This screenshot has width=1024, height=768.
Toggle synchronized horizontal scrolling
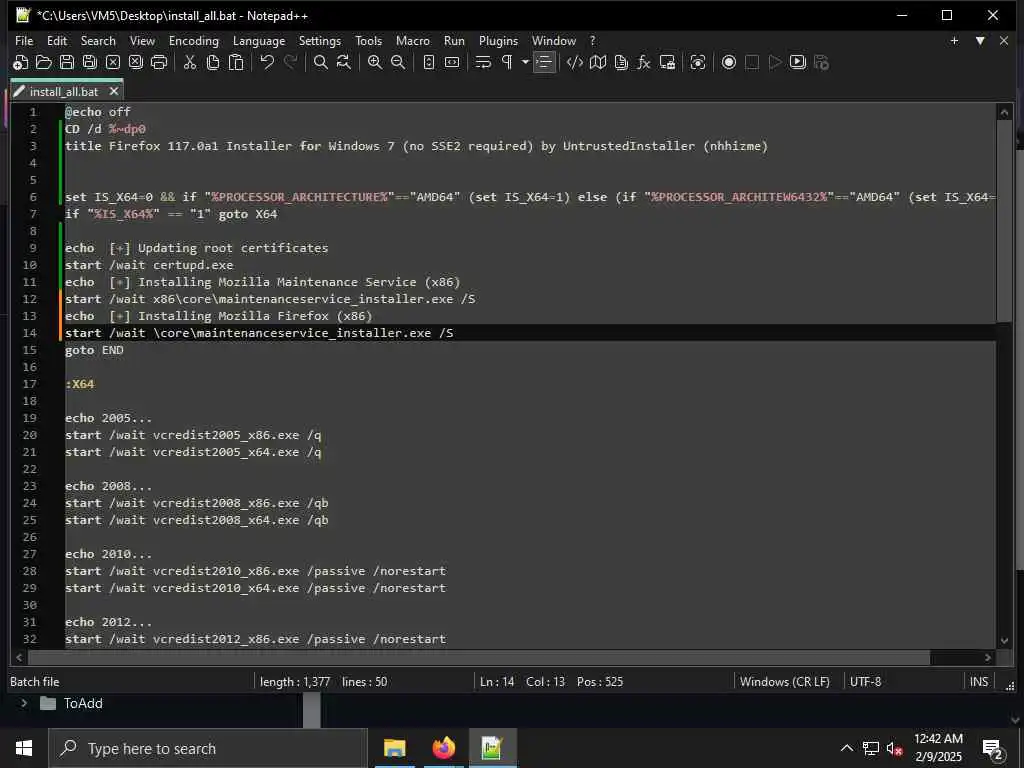[x=452, y=63]
